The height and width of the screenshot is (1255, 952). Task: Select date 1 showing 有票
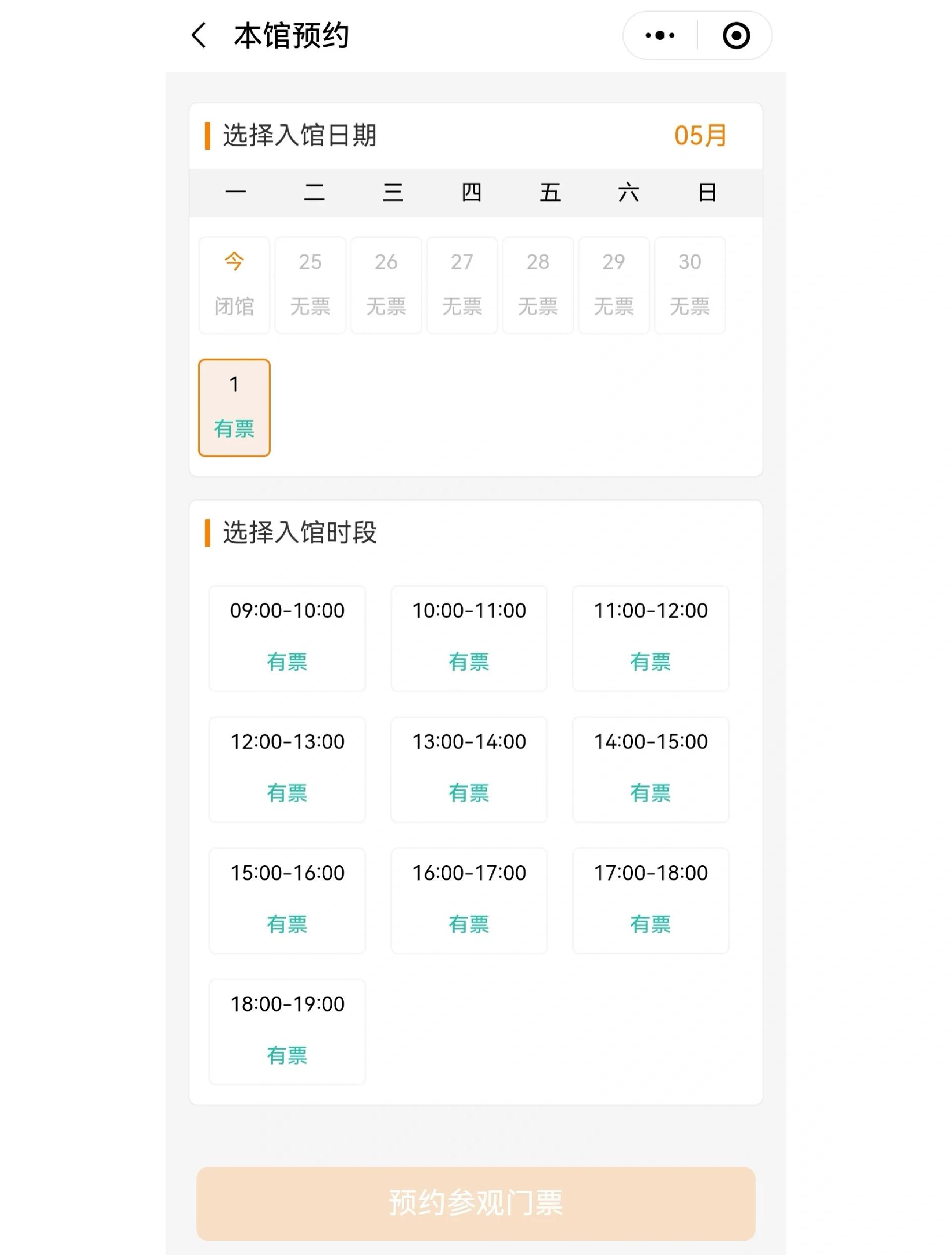click(234, 407)
